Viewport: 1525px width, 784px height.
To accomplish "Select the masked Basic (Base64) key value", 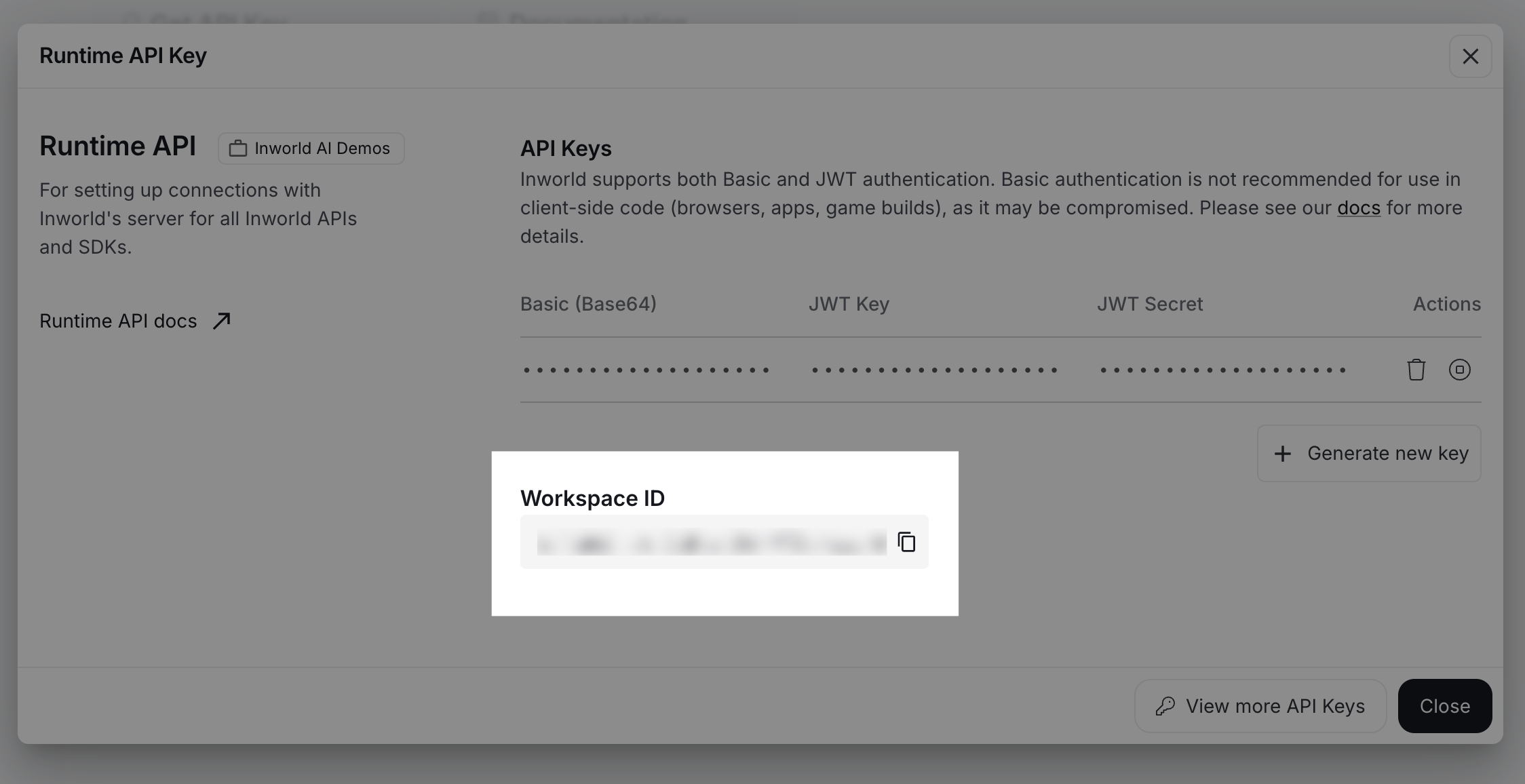I will pyautogui.click(x=644, y=370).
